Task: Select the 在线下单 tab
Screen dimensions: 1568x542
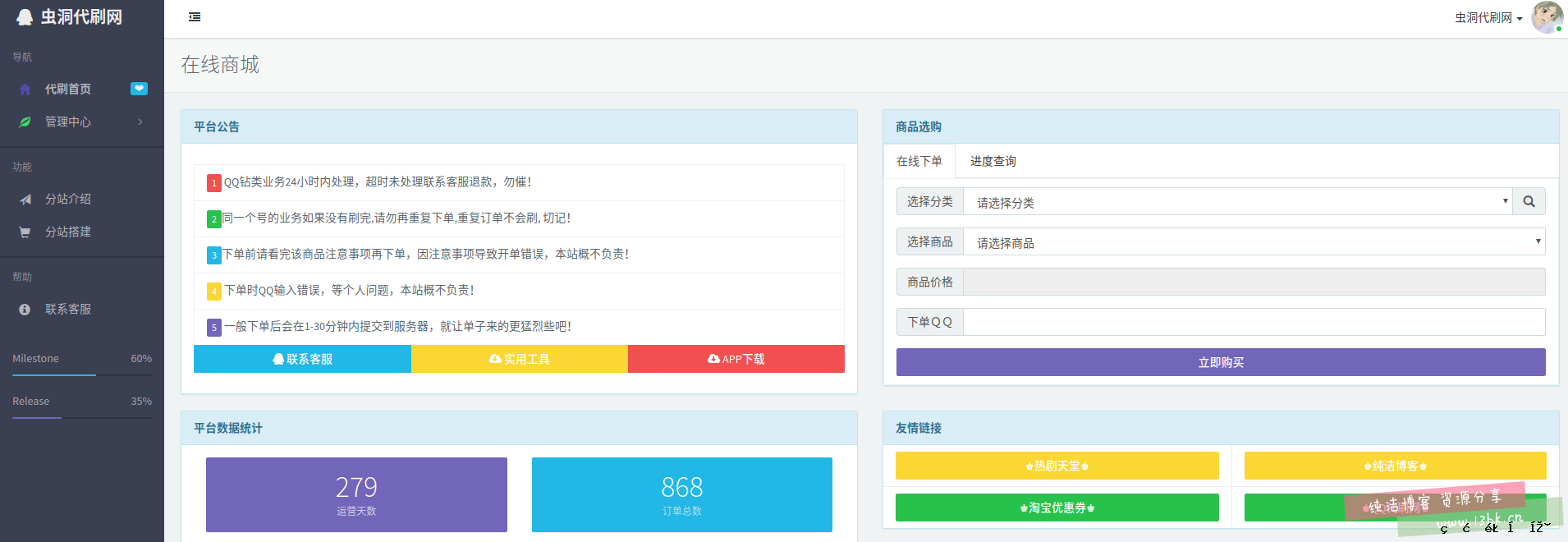Action: tap(919, 162)
